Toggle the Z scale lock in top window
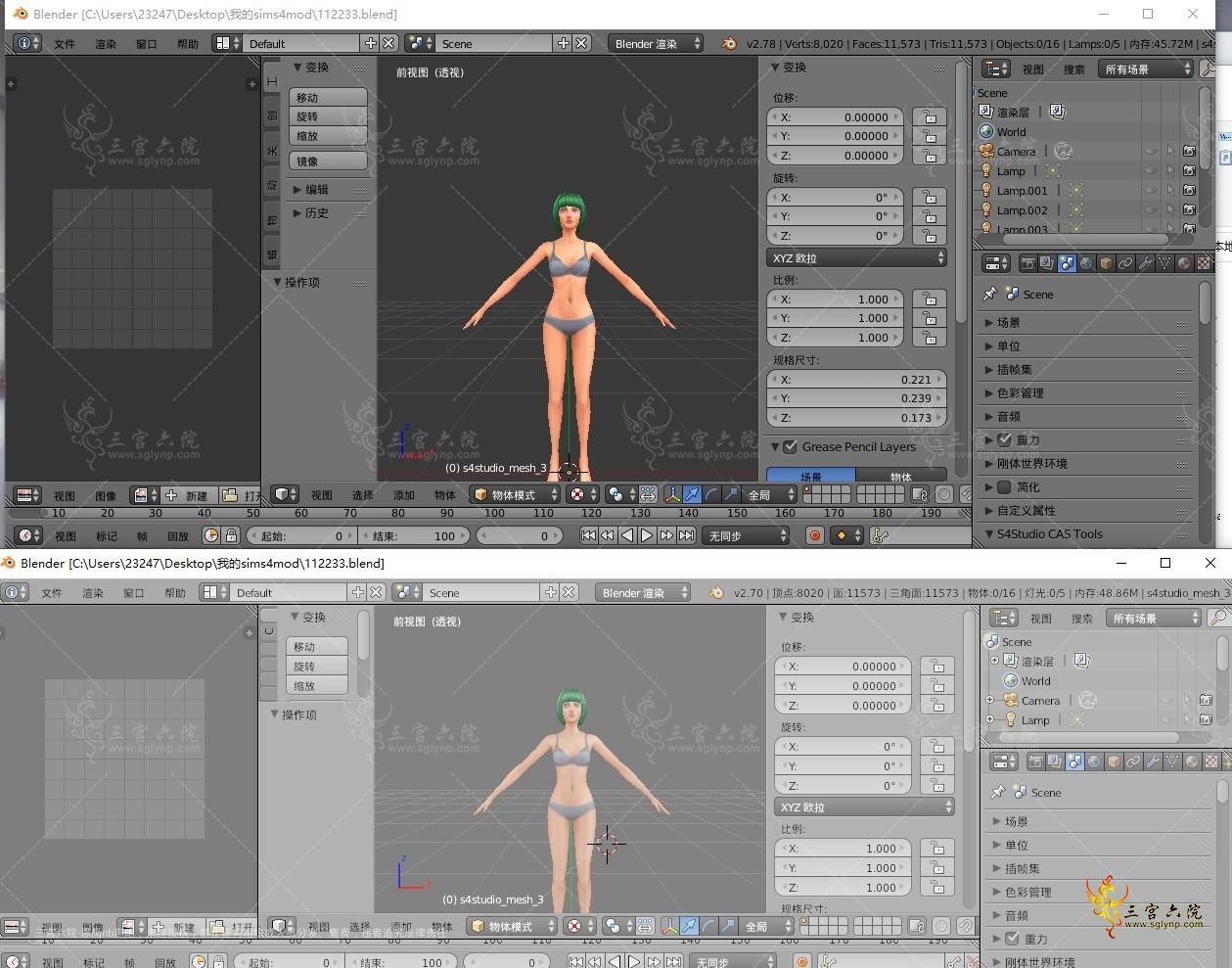The height and width of the screenshot is (968, 1232). coord(930,338)
